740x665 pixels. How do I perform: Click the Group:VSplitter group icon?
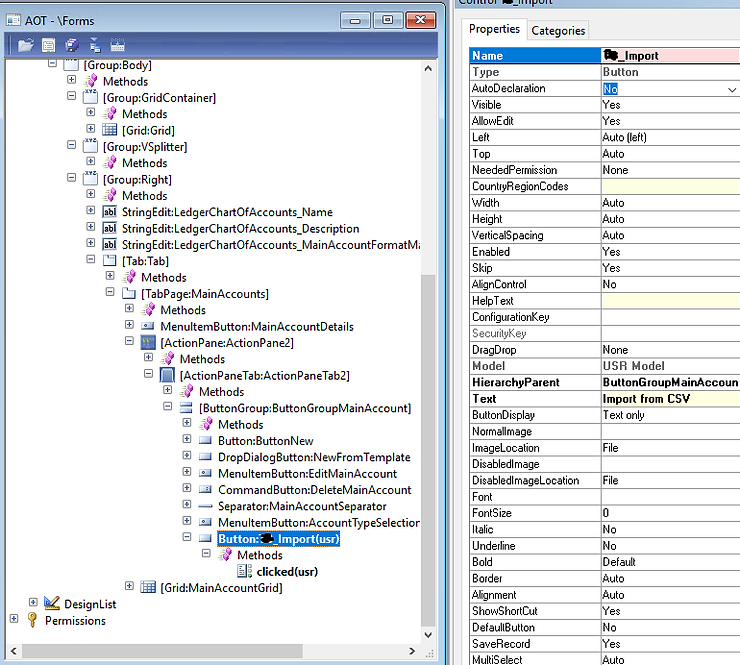coord(90,146)
